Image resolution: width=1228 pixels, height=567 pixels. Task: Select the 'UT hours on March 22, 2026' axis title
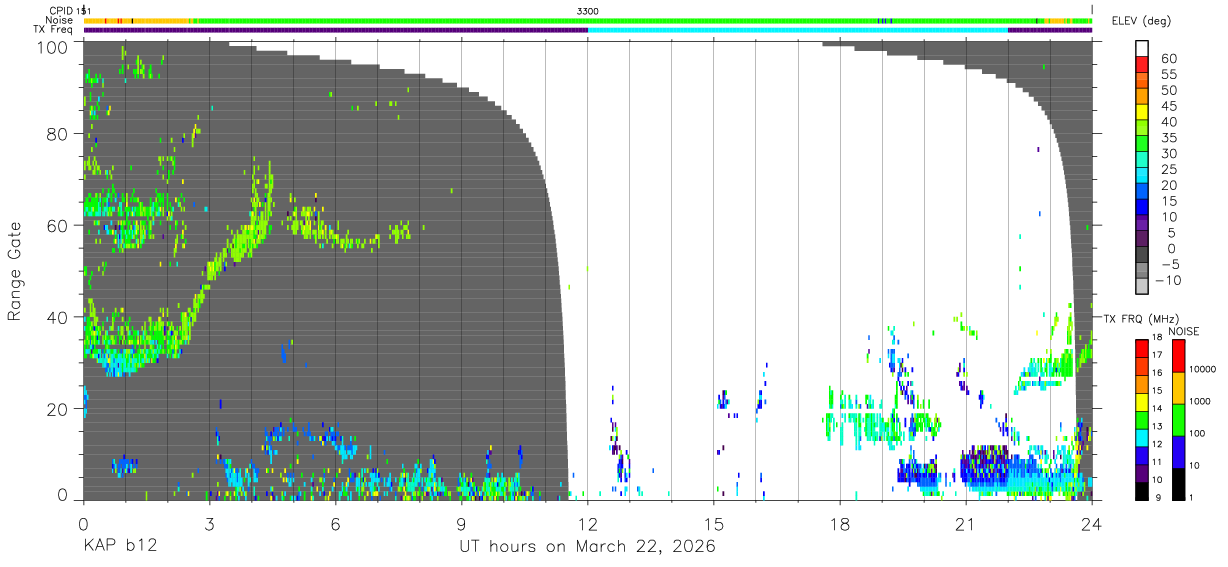coord(587,547)
